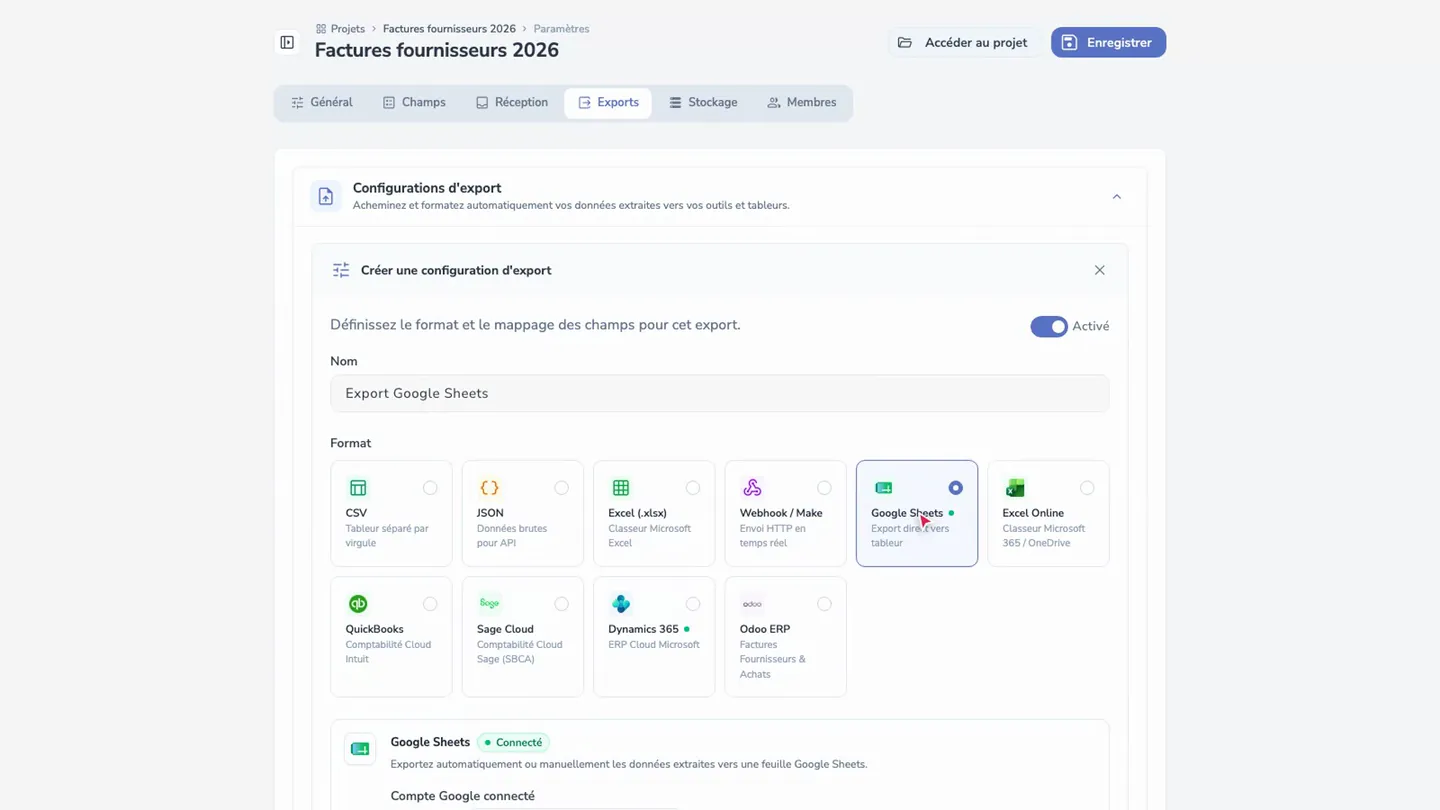
Task: Click the Nom input field
Action: 719,394
